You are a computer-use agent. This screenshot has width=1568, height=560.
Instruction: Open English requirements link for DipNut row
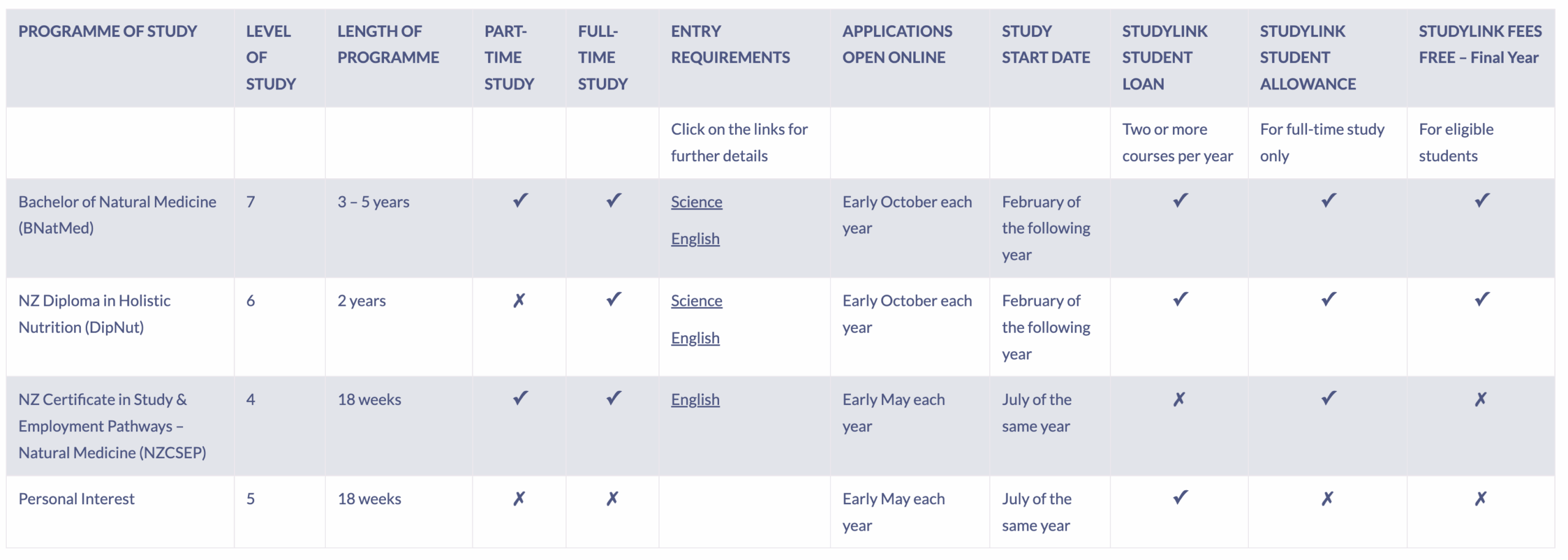pos(695,338)
